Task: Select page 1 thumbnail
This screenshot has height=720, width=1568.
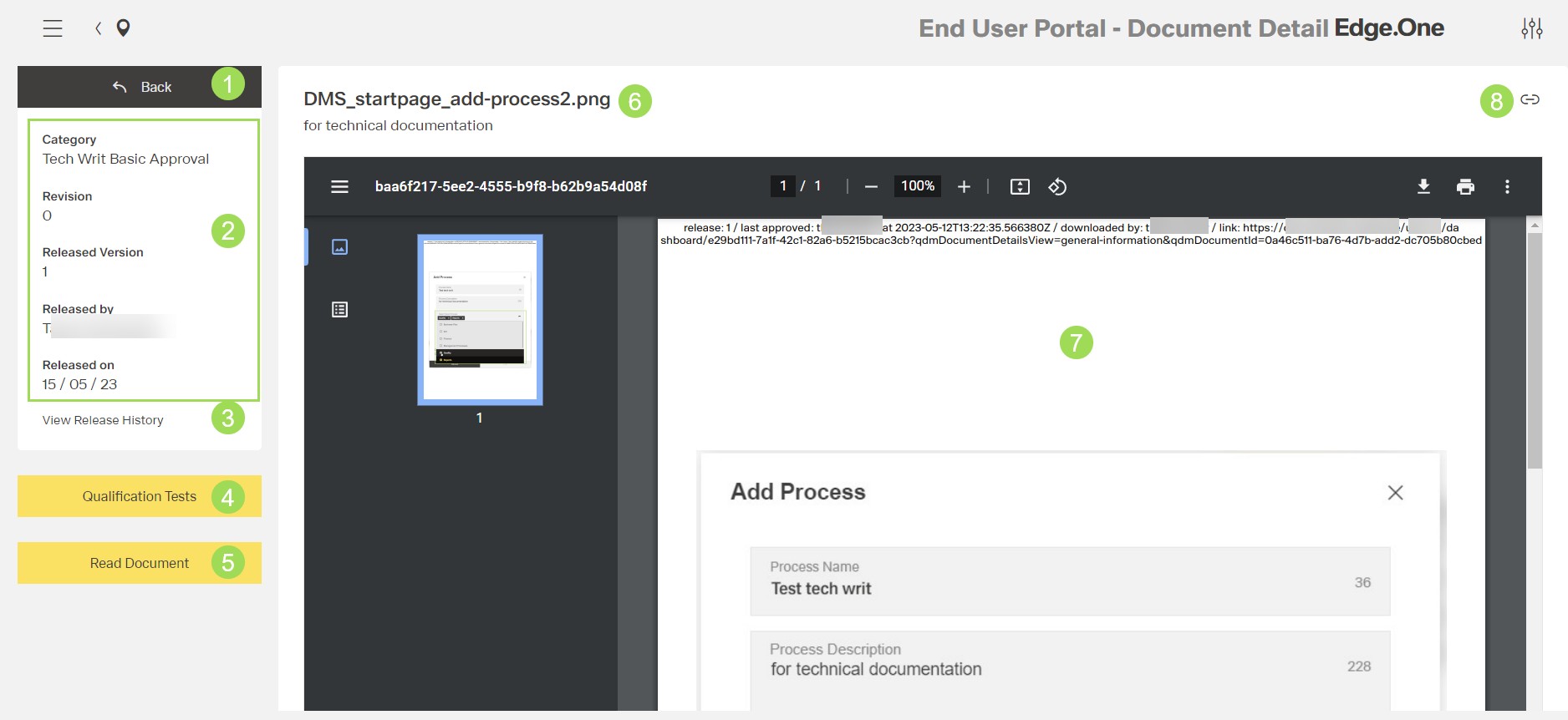Action: click(x=480, y=319)
